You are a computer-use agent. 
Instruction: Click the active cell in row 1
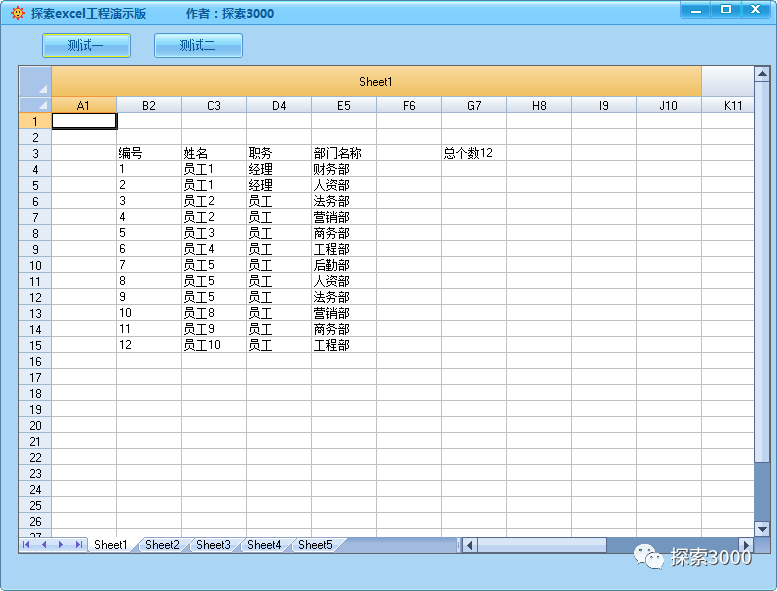coord(84,121)
